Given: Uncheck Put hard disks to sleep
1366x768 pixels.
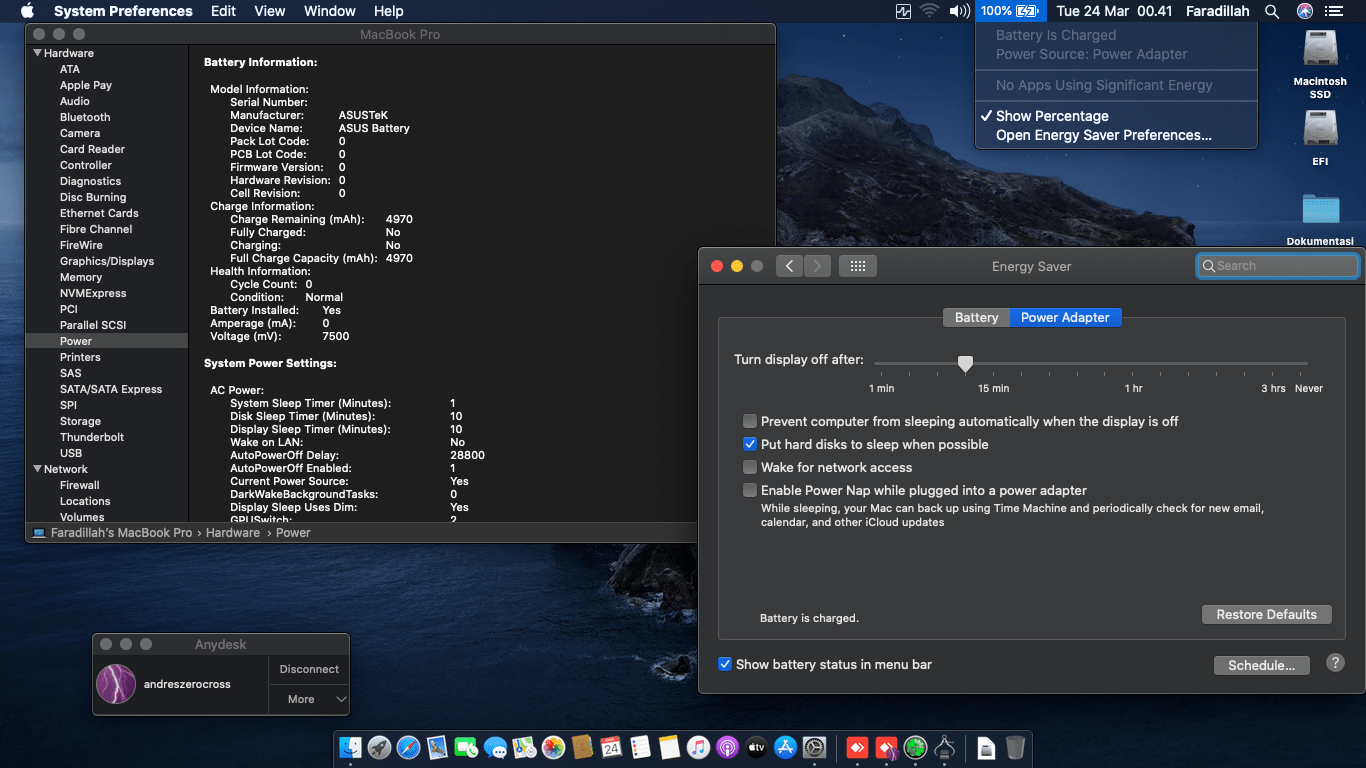Looking at the screenshot, I should coord(750,444).
